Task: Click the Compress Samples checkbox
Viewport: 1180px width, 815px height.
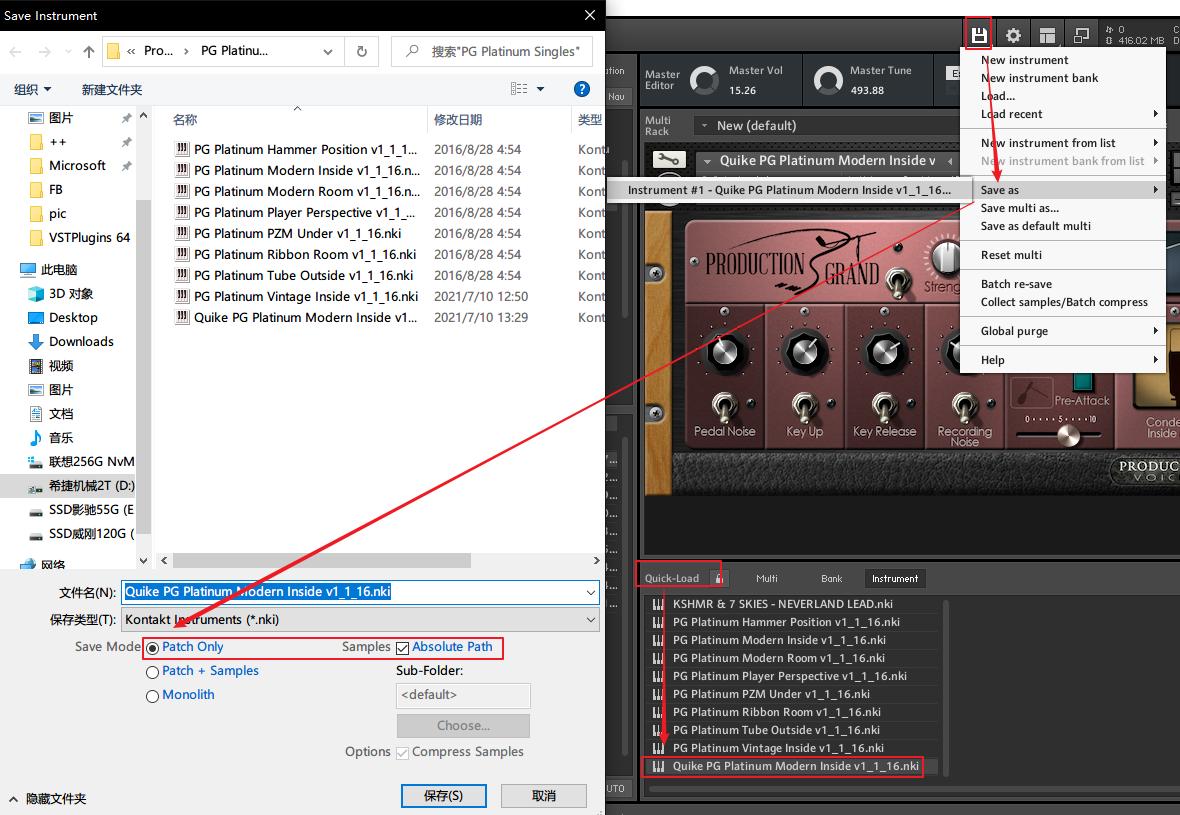Action: (403, 753)
